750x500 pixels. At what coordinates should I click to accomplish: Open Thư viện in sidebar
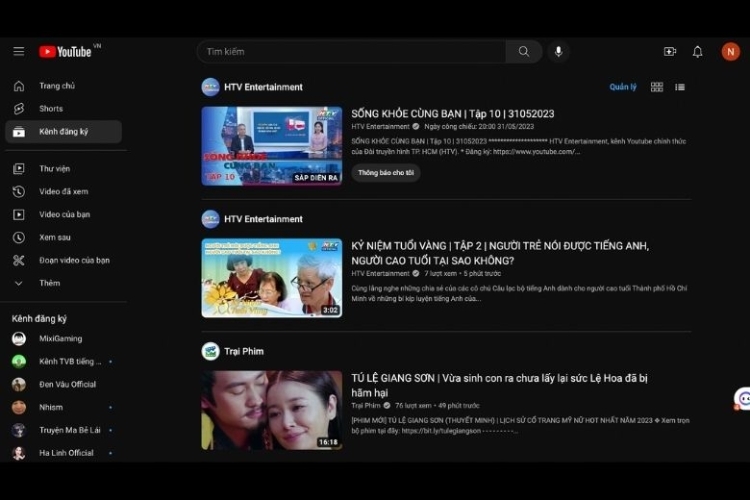pyautogui.click(x=64, y=168)
